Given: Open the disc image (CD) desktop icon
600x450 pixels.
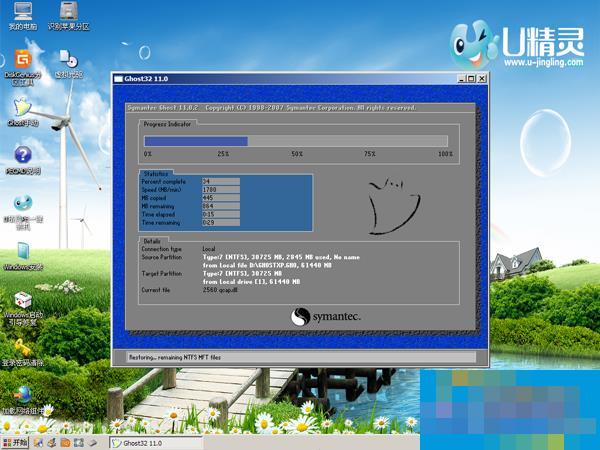Looking at the screenshot, I should (69, 64).
